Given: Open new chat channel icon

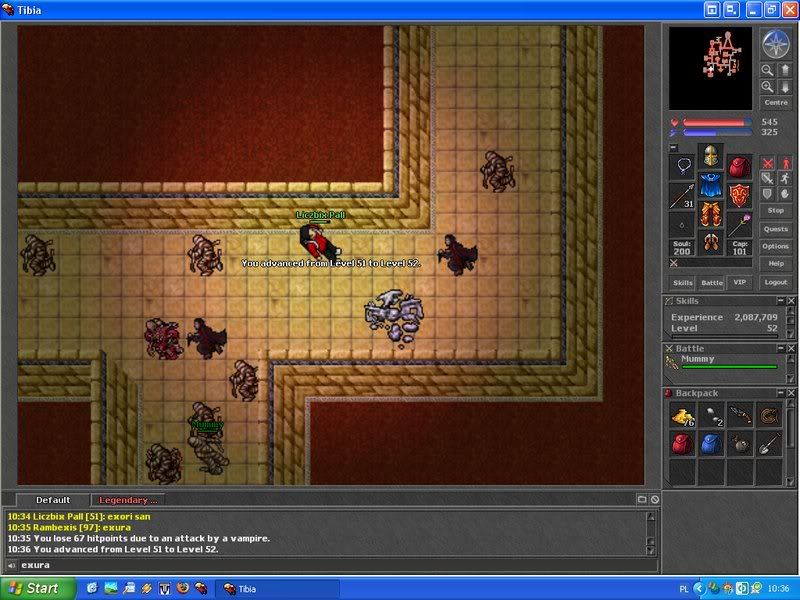Looking at the screenshot, I should (x=642, y=499).
